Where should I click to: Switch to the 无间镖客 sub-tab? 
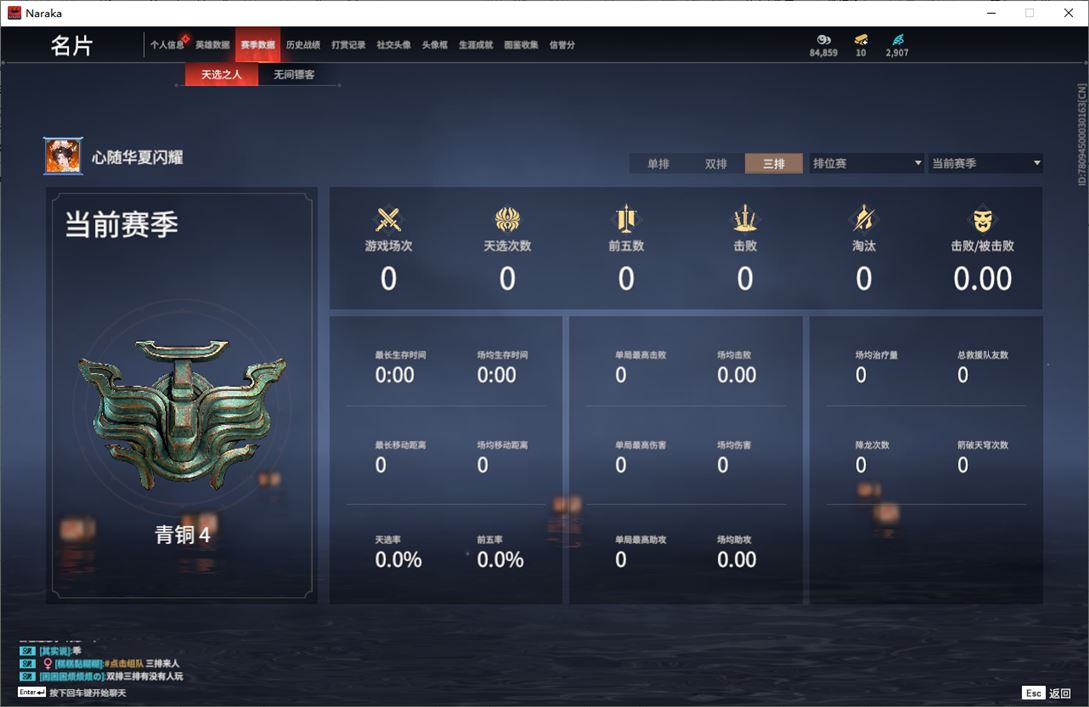(294, 74)
